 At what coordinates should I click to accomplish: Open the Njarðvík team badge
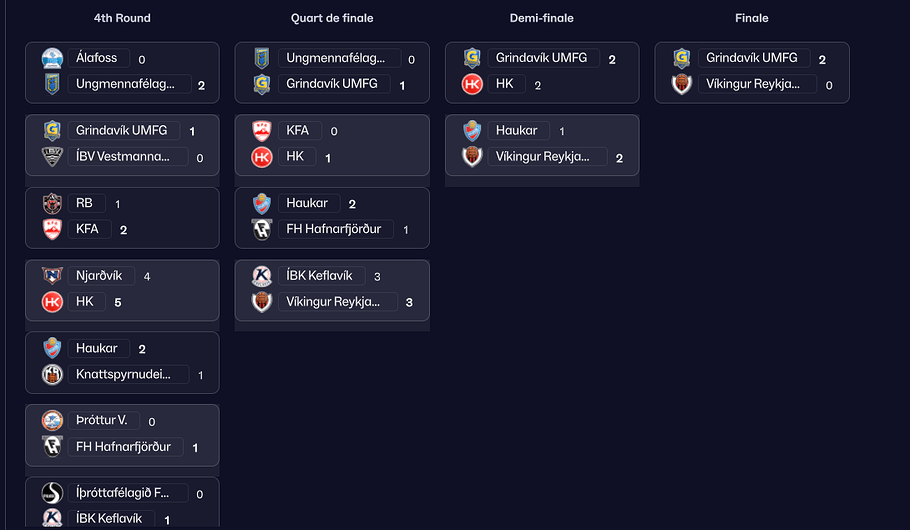click(x=53, y=276)
